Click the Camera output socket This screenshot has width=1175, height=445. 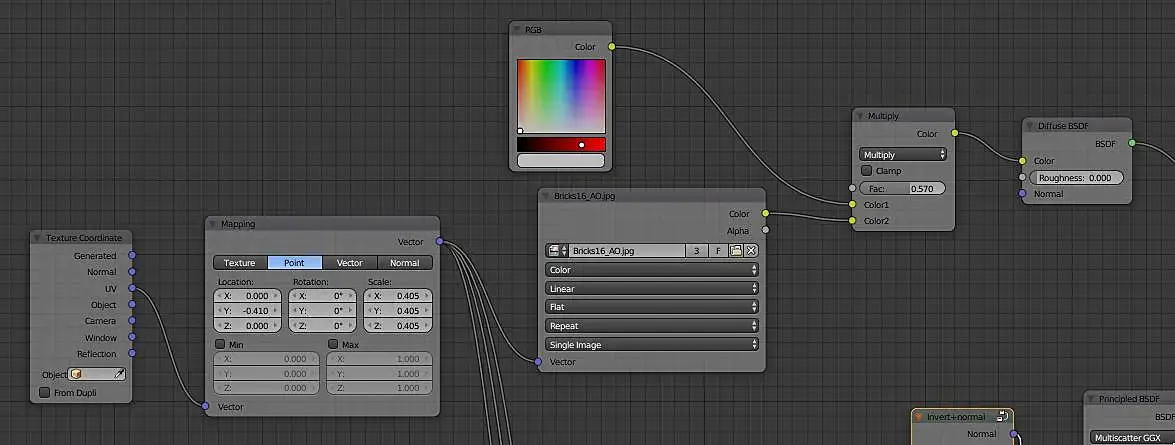click(x=132, y=321)
